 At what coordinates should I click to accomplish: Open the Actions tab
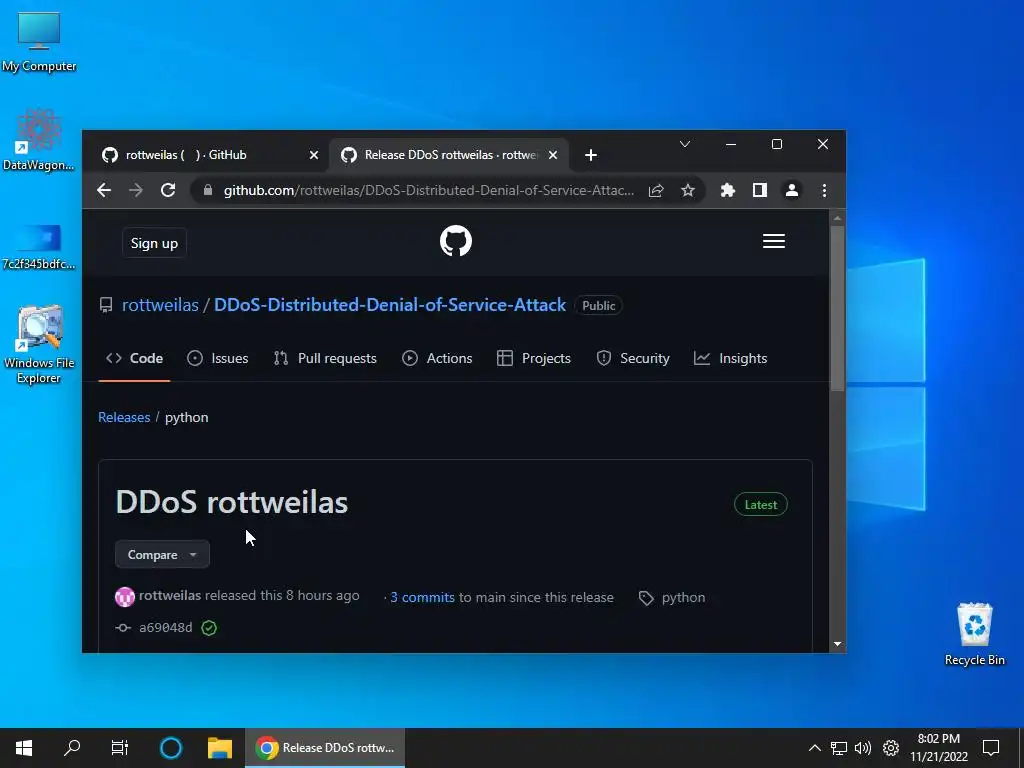[437, 358]
